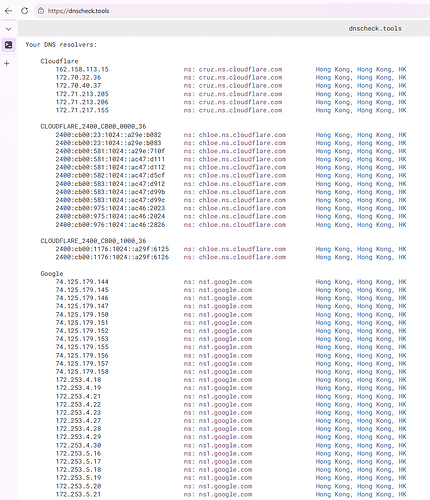This screenshot has height=500, width=430.
Task: Select 'ns: cruz.ns.cloudflare.com' beside 162.158.113.15
Action: (233, 69)
